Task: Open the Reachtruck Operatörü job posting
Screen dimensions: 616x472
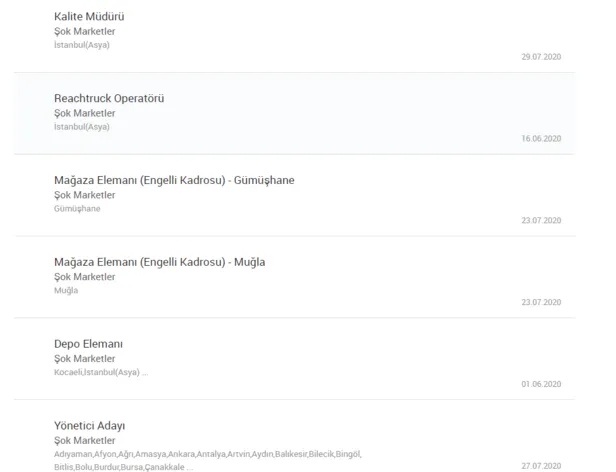Action: click(x=108, y=98)
